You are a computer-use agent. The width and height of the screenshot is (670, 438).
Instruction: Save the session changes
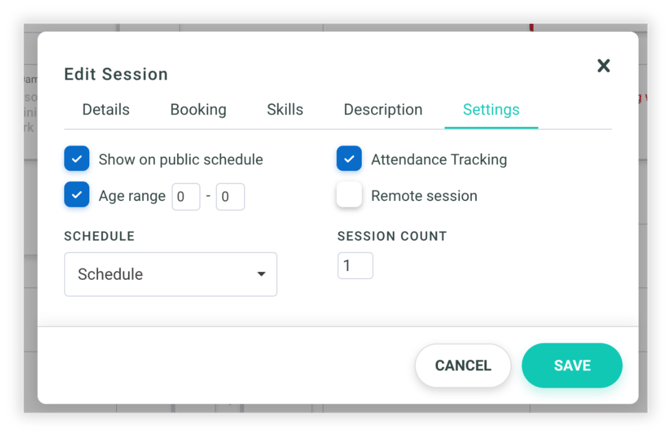pyautogui.click(x=572, y=365)
